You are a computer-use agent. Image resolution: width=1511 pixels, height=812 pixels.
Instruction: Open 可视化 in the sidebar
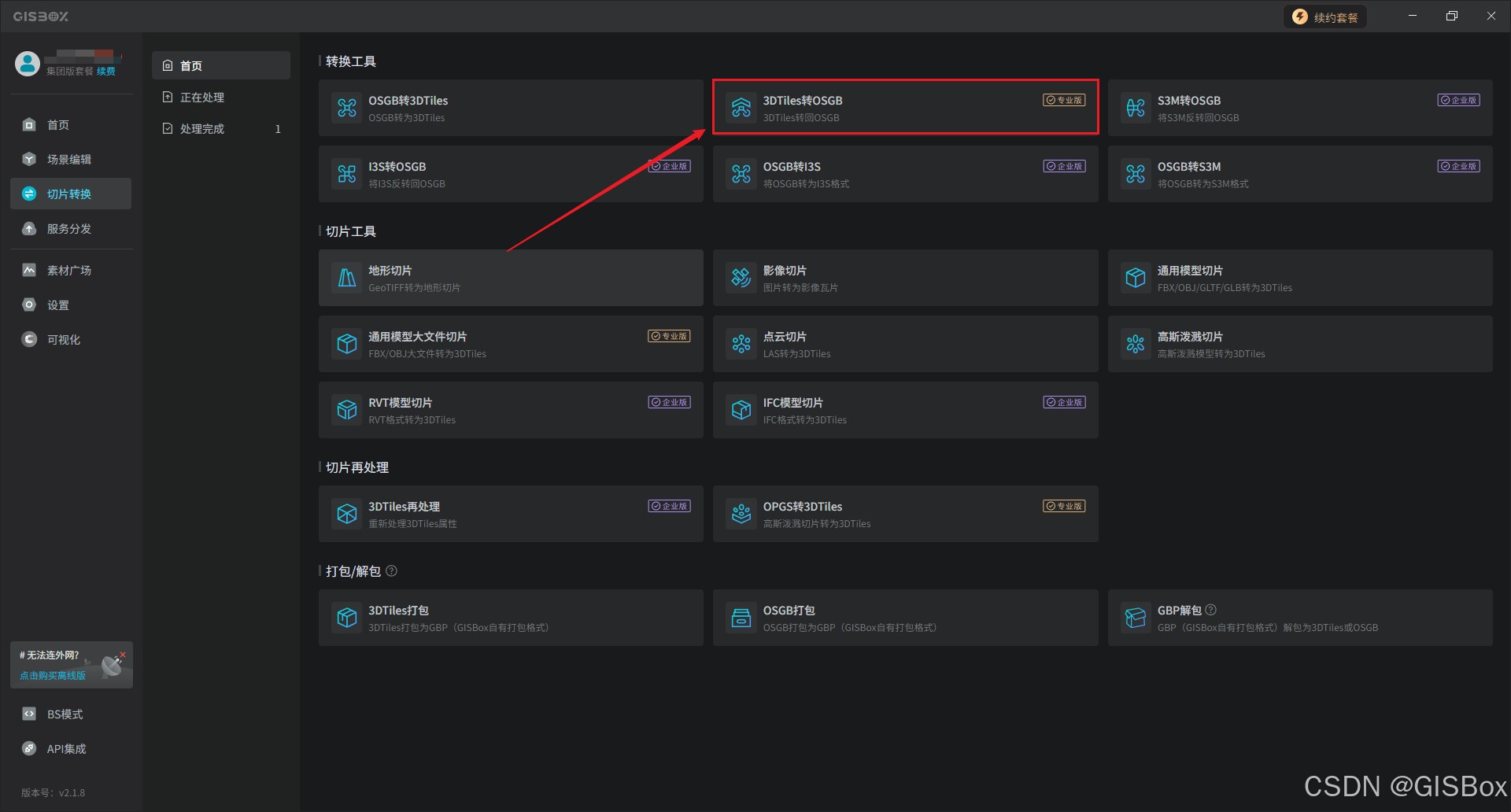[71, 340]
